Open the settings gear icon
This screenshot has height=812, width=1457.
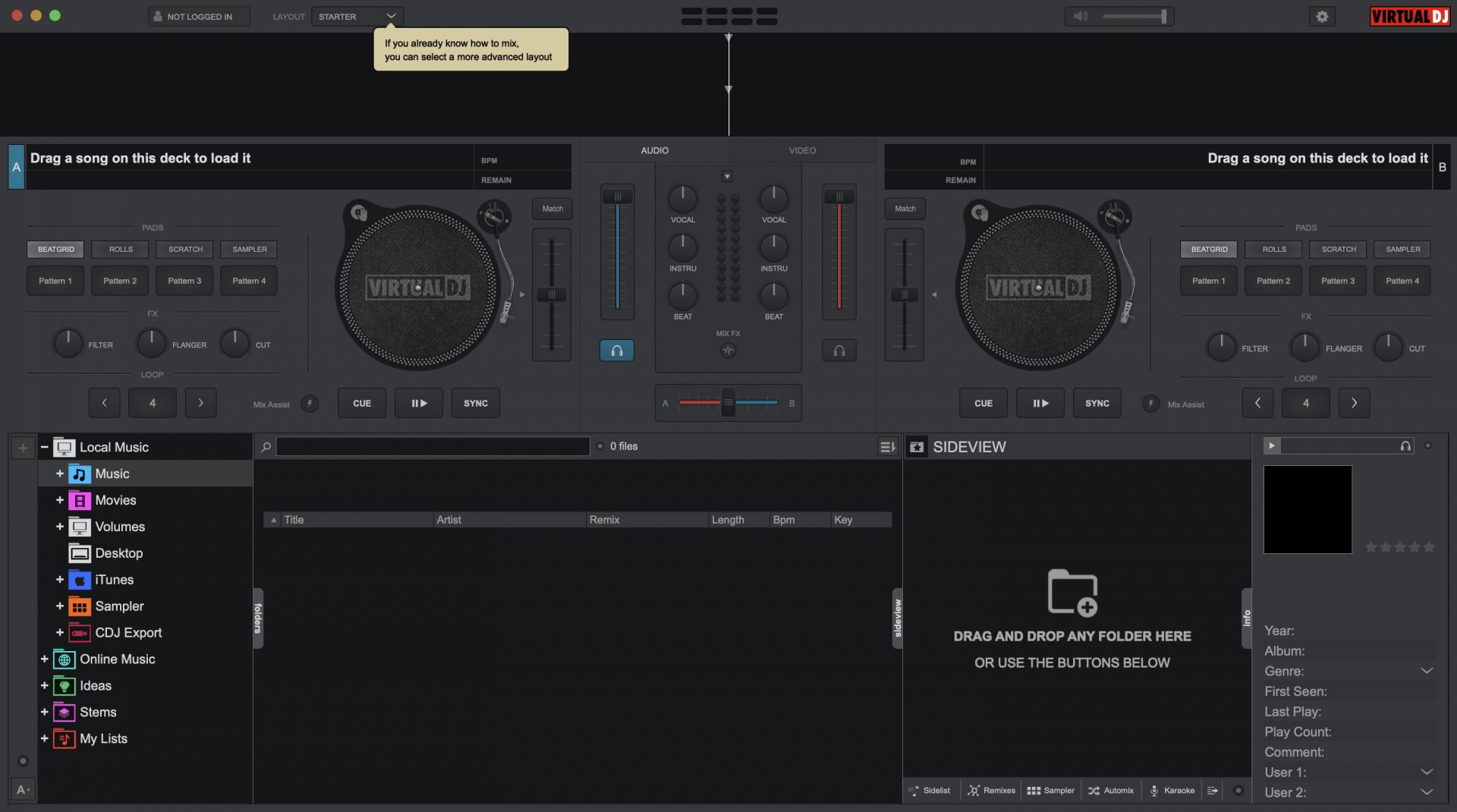[x=1322, y=17]
